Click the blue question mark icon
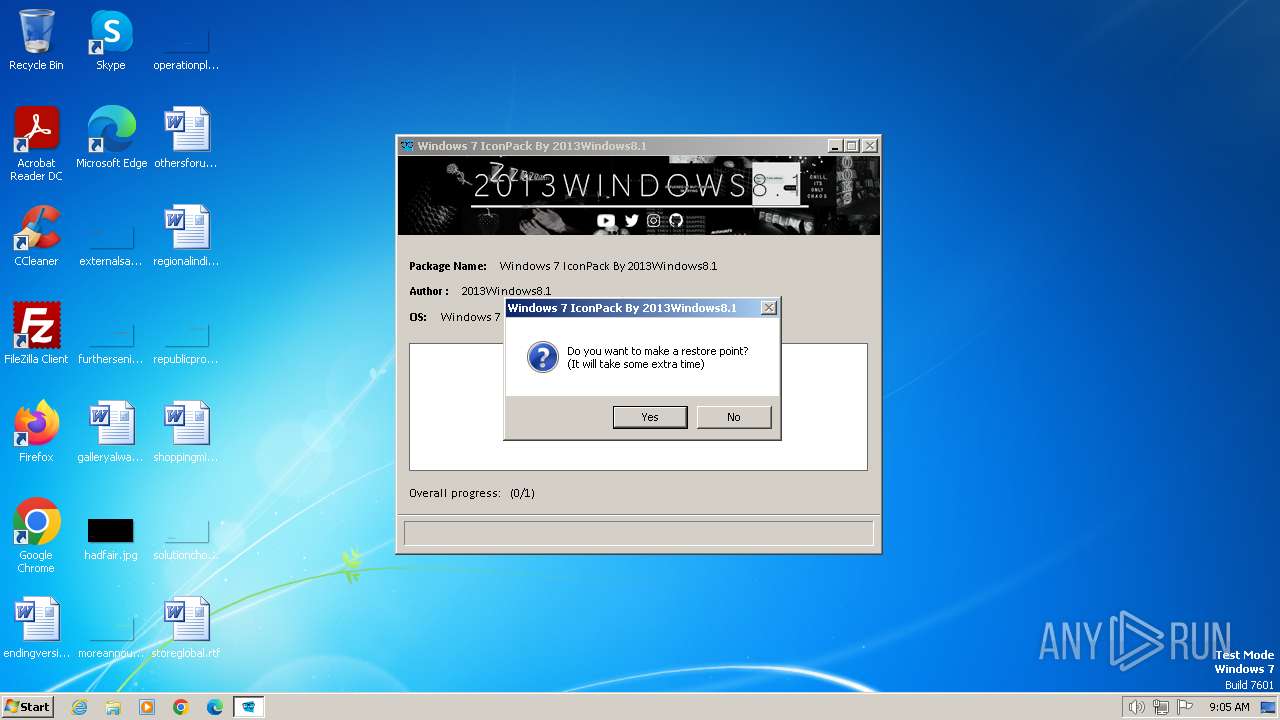This screenshot has width=1280, height=720. point(542,357)
